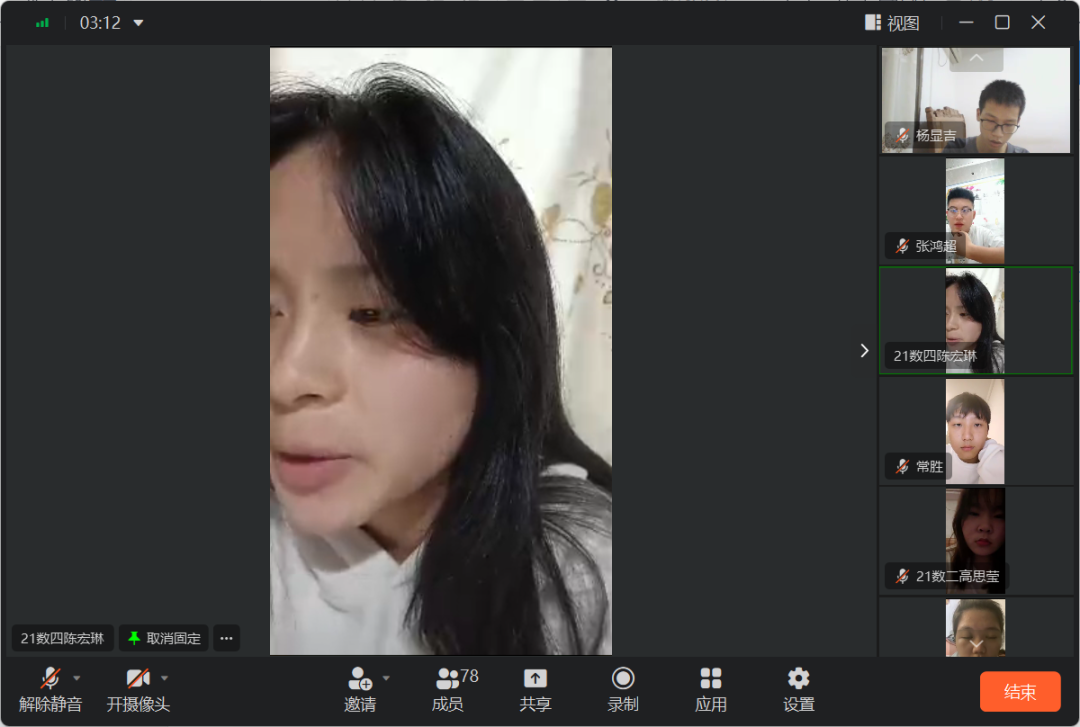The width and height of the screenshot is (1080, 727).
Task: End the meeting with 结束 button
Action: click(x=1019, y=692)
